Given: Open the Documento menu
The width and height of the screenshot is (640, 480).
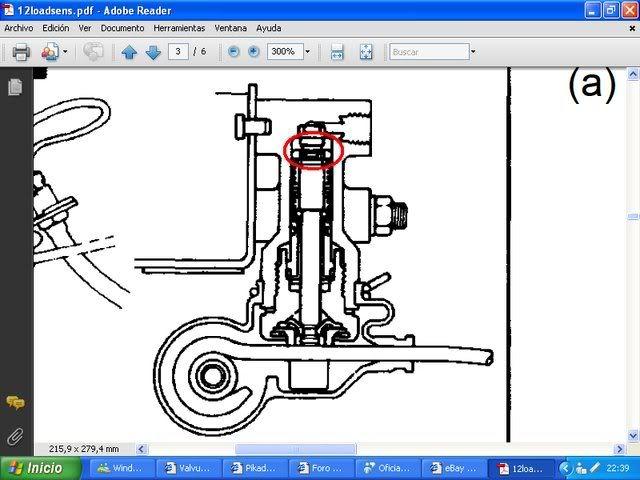Looking at the screenshot, I should click(x=122, y=28).
